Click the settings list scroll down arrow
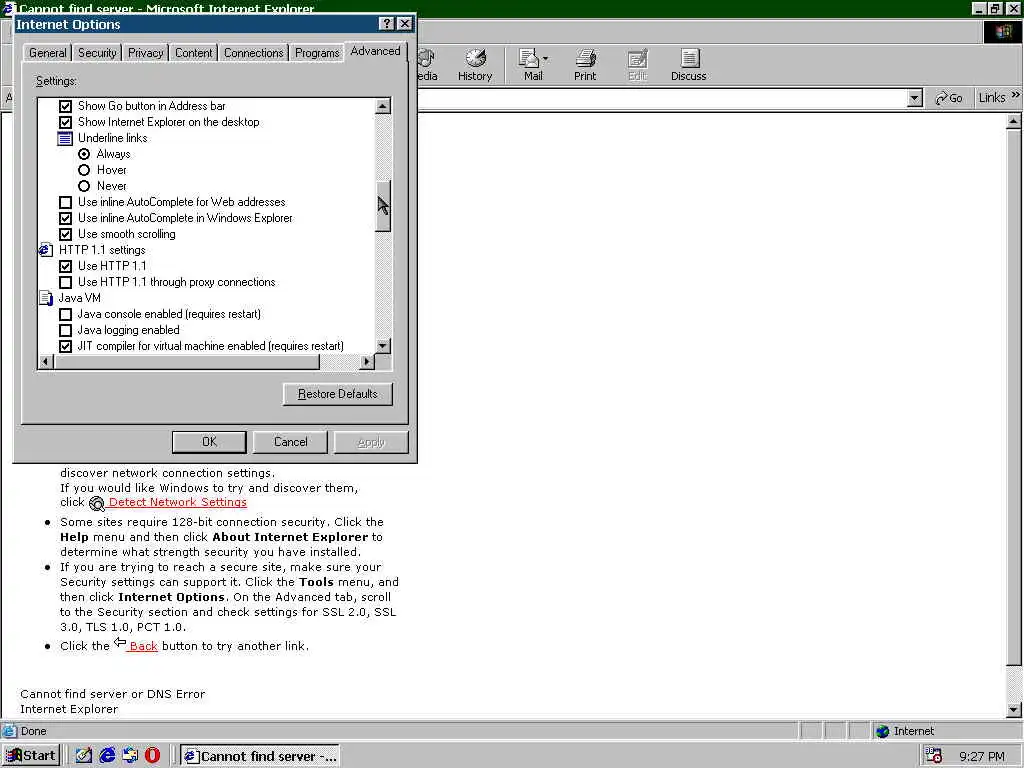This screenshot has height=768, width=1024. click(x=383, y=346)
